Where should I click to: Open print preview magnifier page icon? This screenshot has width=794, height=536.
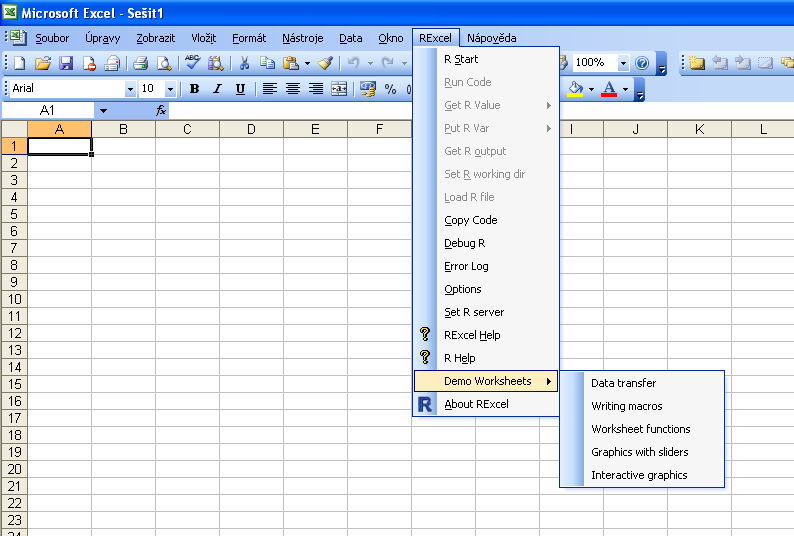pos(164,63)
